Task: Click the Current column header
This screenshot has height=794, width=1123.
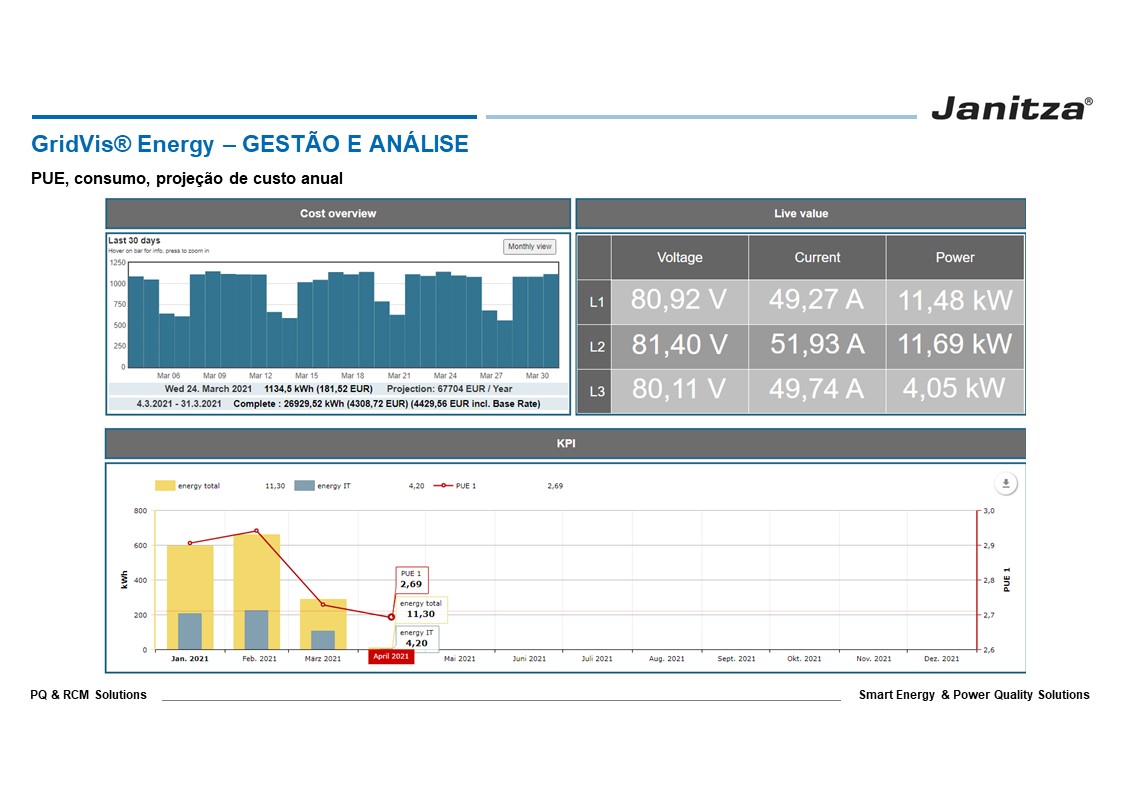Action: click(817, 258)
